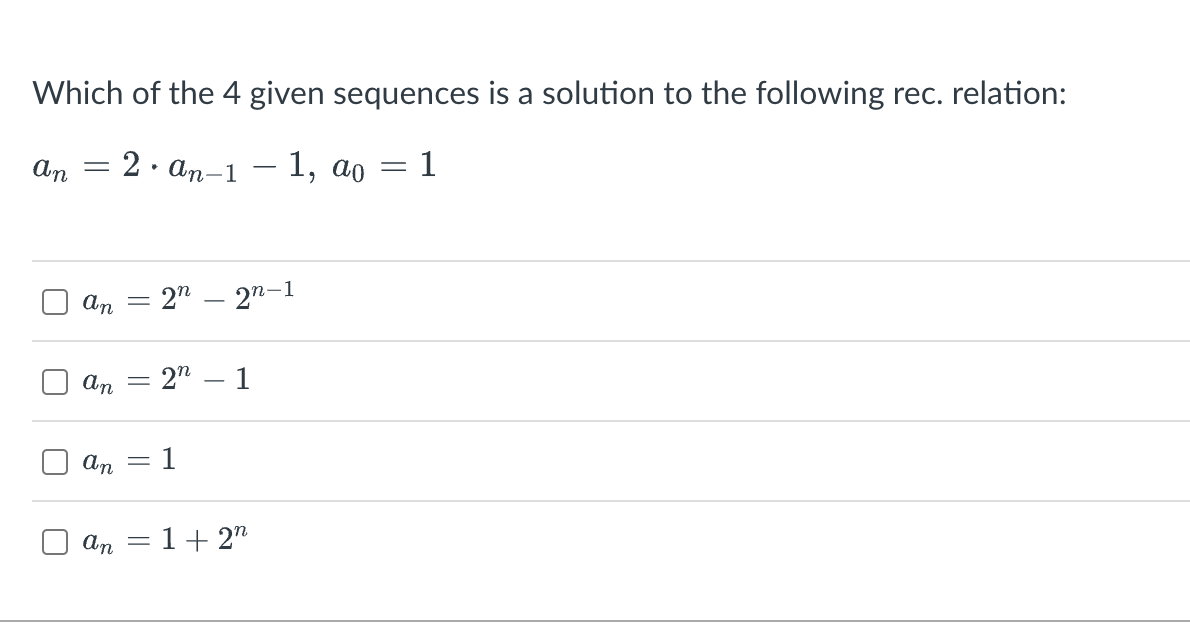Click the initial condition a₀ = 1
Viewport: 1190px width, 623px height.
385,165
